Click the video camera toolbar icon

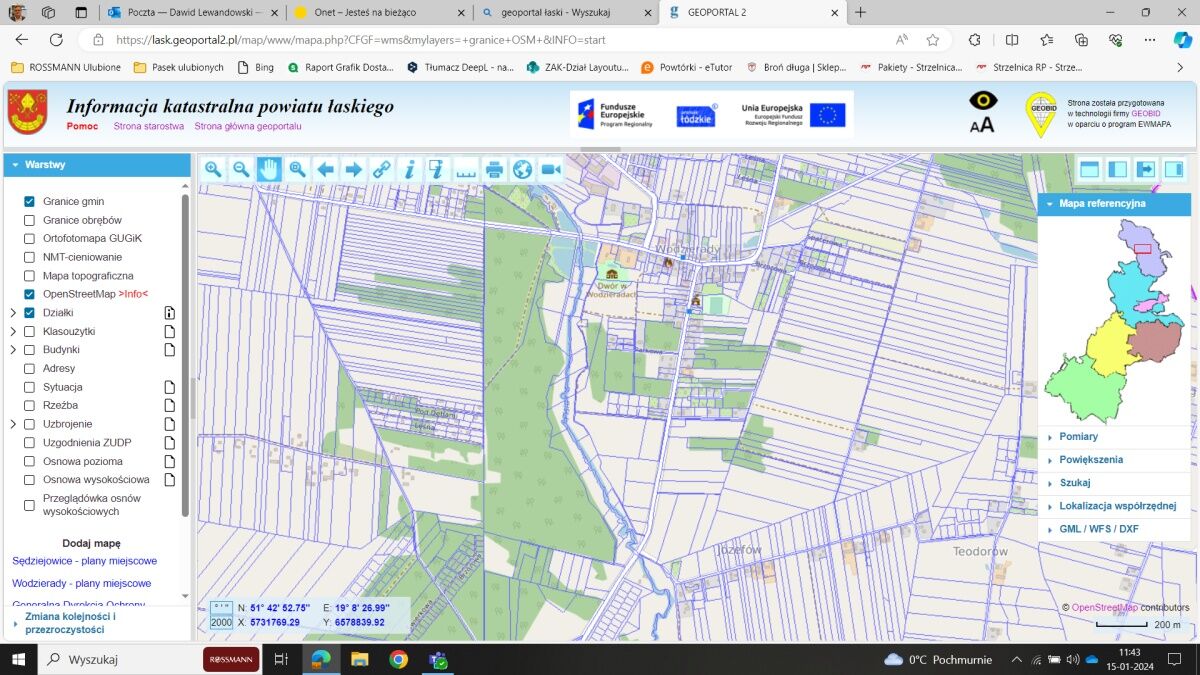(550, 170)
